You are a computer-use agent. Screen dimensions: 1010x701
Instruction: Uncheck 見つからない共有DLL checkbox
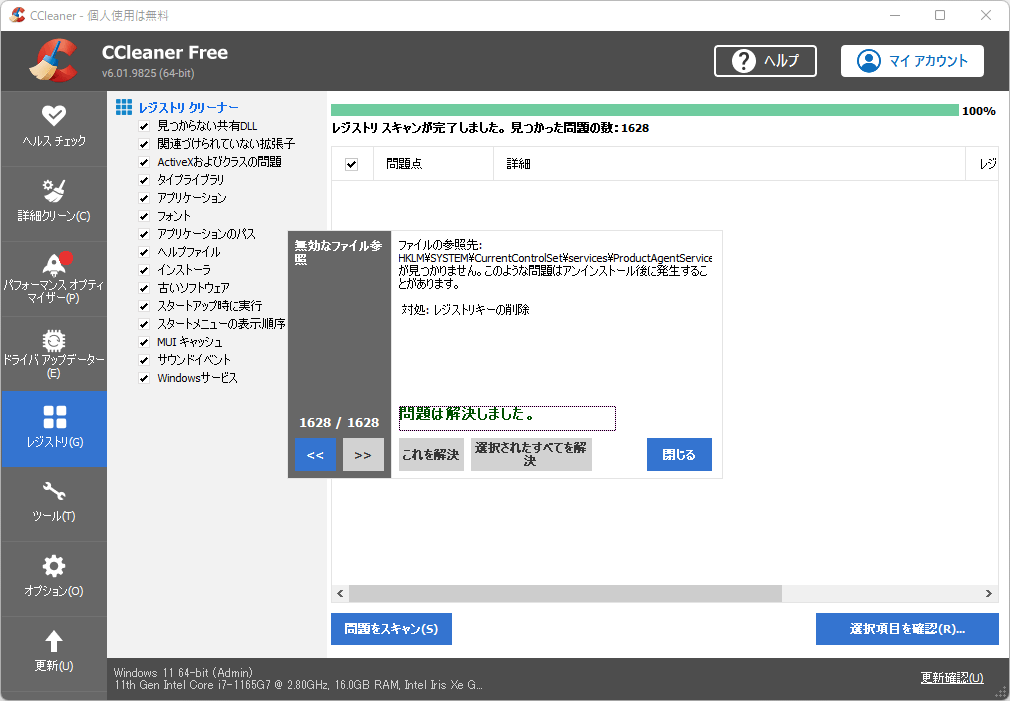click(x=144, y=126)
